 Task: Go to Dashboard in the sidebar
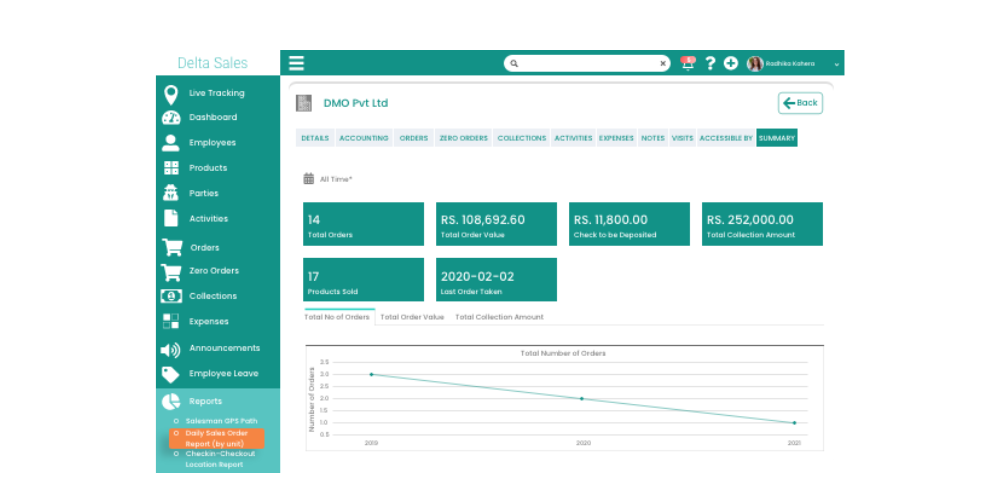pos(213,117)
